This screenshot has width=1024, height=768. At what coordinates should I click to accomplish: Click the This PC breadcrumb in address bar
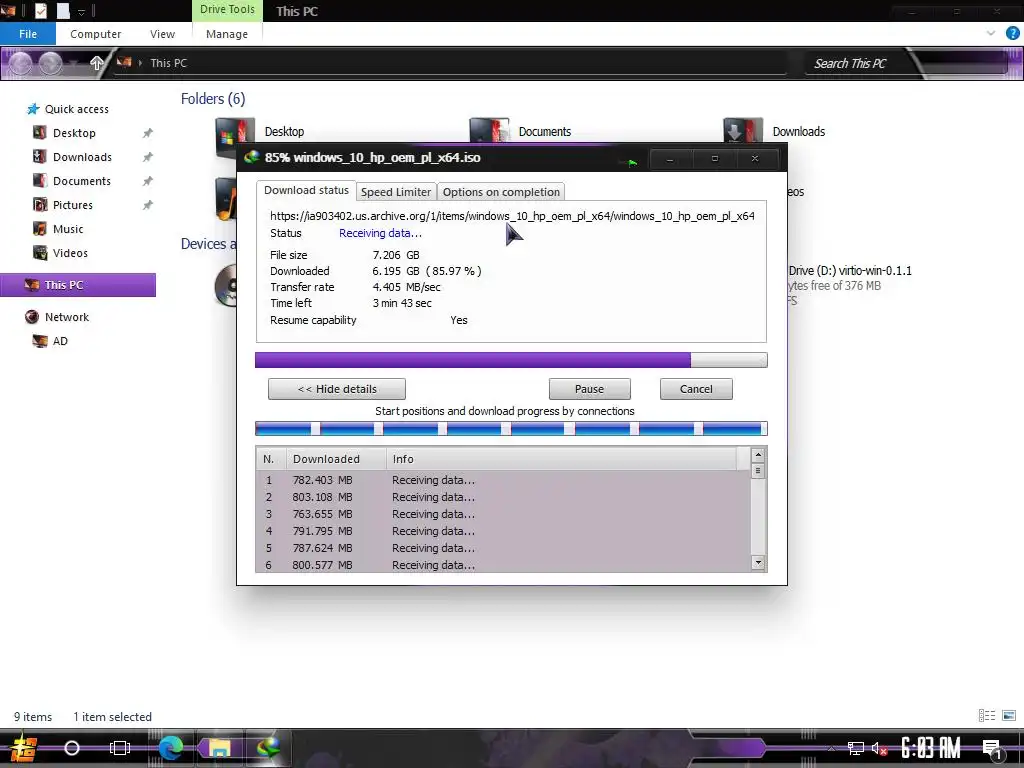pyautogui.click(x=168, y=63)
